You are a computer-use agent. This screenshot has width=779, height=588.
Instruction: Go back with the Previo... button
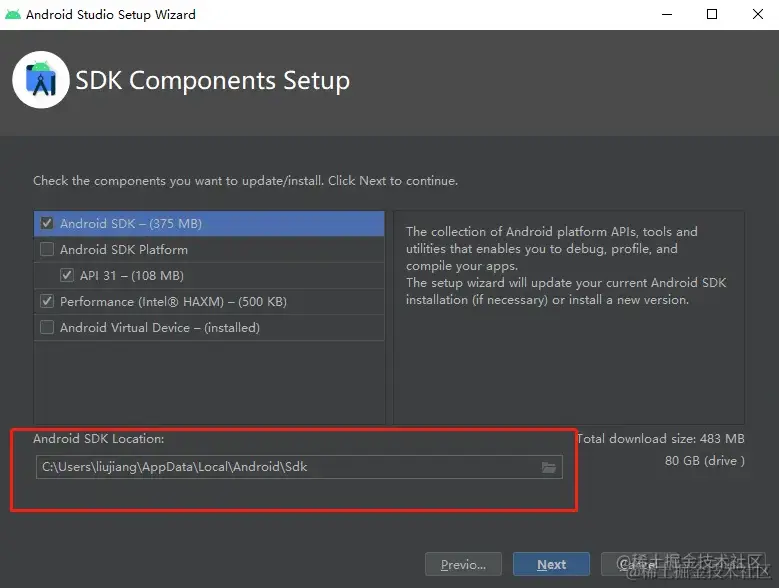pyautogui.click(x=463, y=564)
